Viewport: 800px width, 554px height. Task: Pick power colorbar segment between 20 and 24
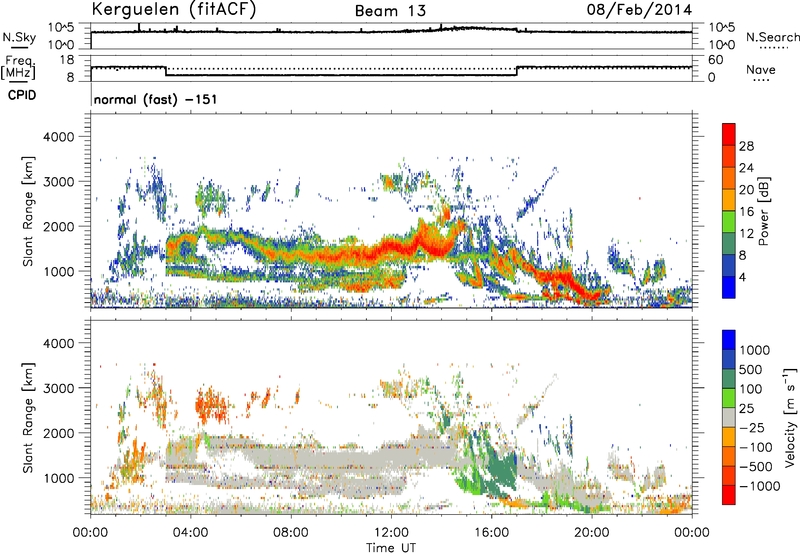(x=729, y=178)
